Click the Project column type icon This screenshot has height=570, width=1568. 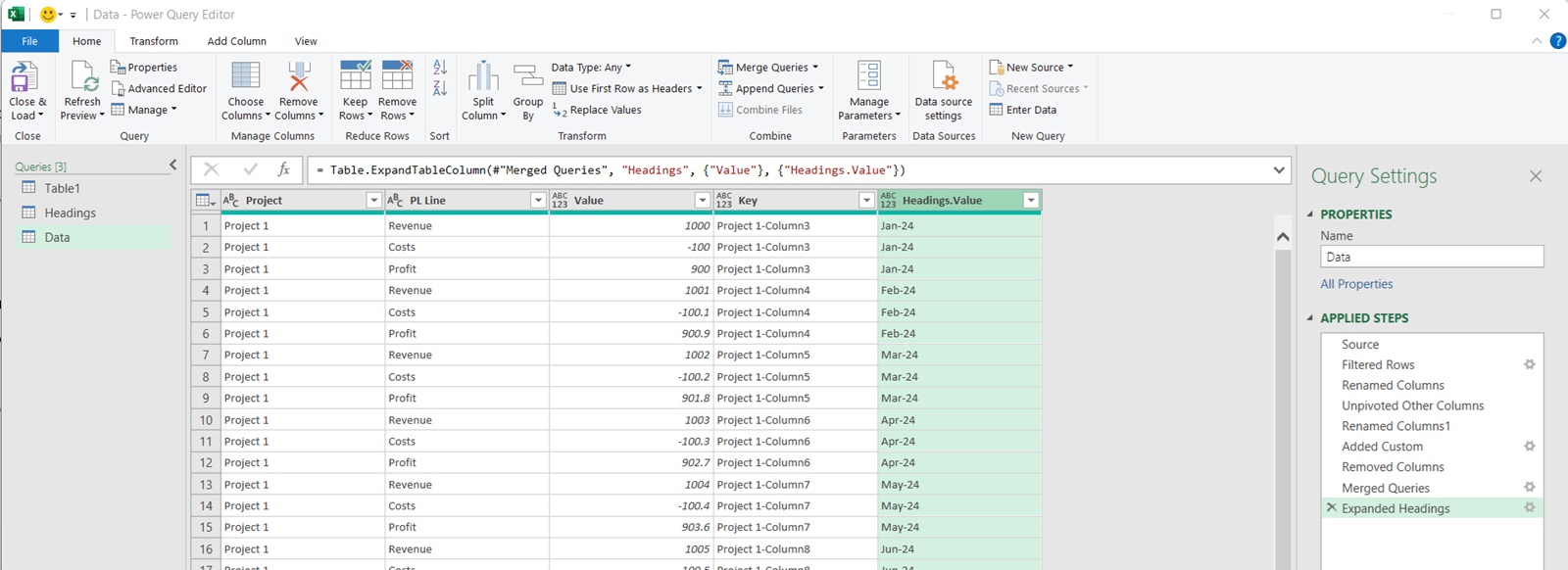231,200
